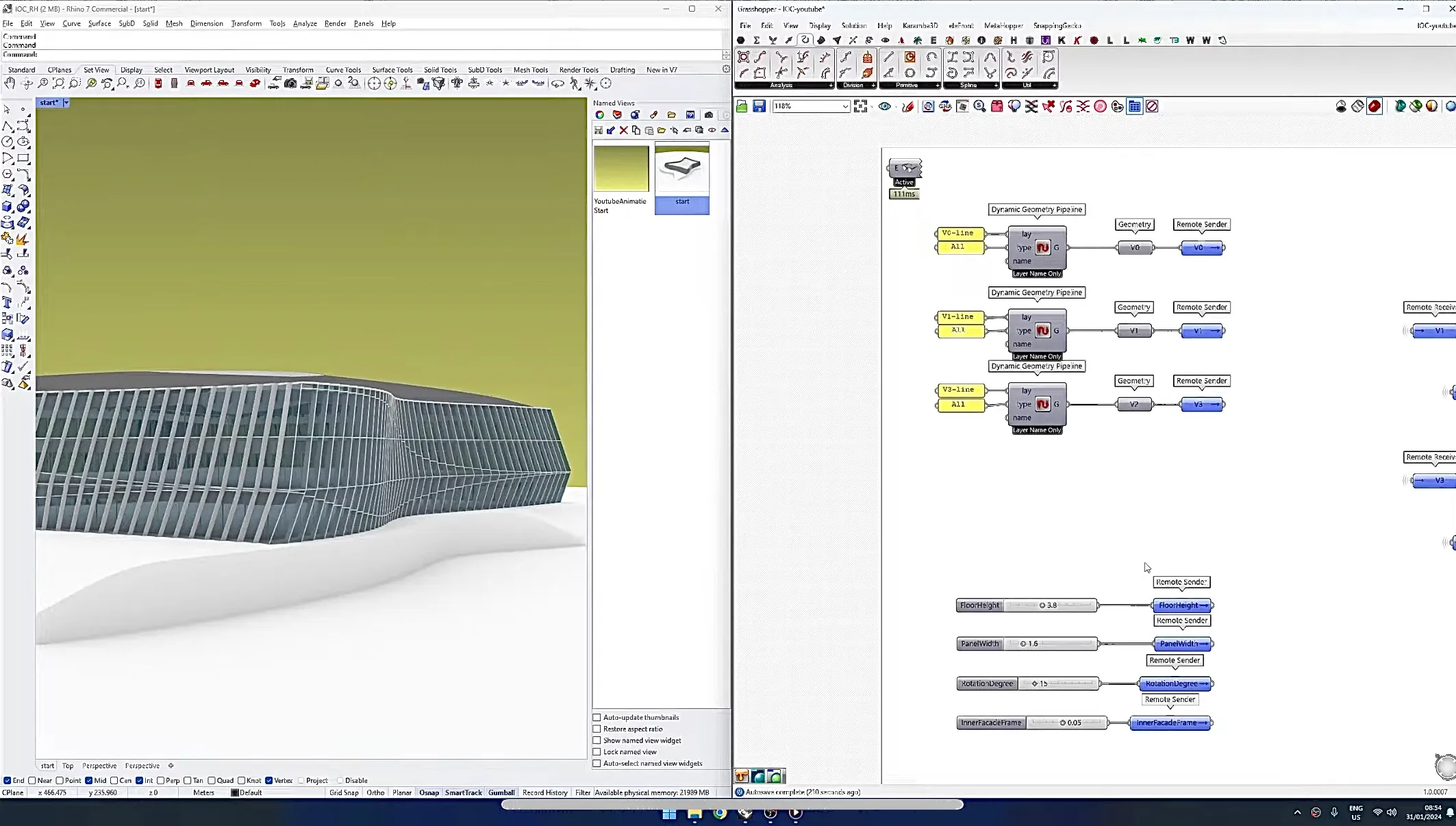Expand the Spline panel in Grasshopper ribbon
Image resolution: width=1456 pixels, height=826 pixels.
(x=996, y=86)
